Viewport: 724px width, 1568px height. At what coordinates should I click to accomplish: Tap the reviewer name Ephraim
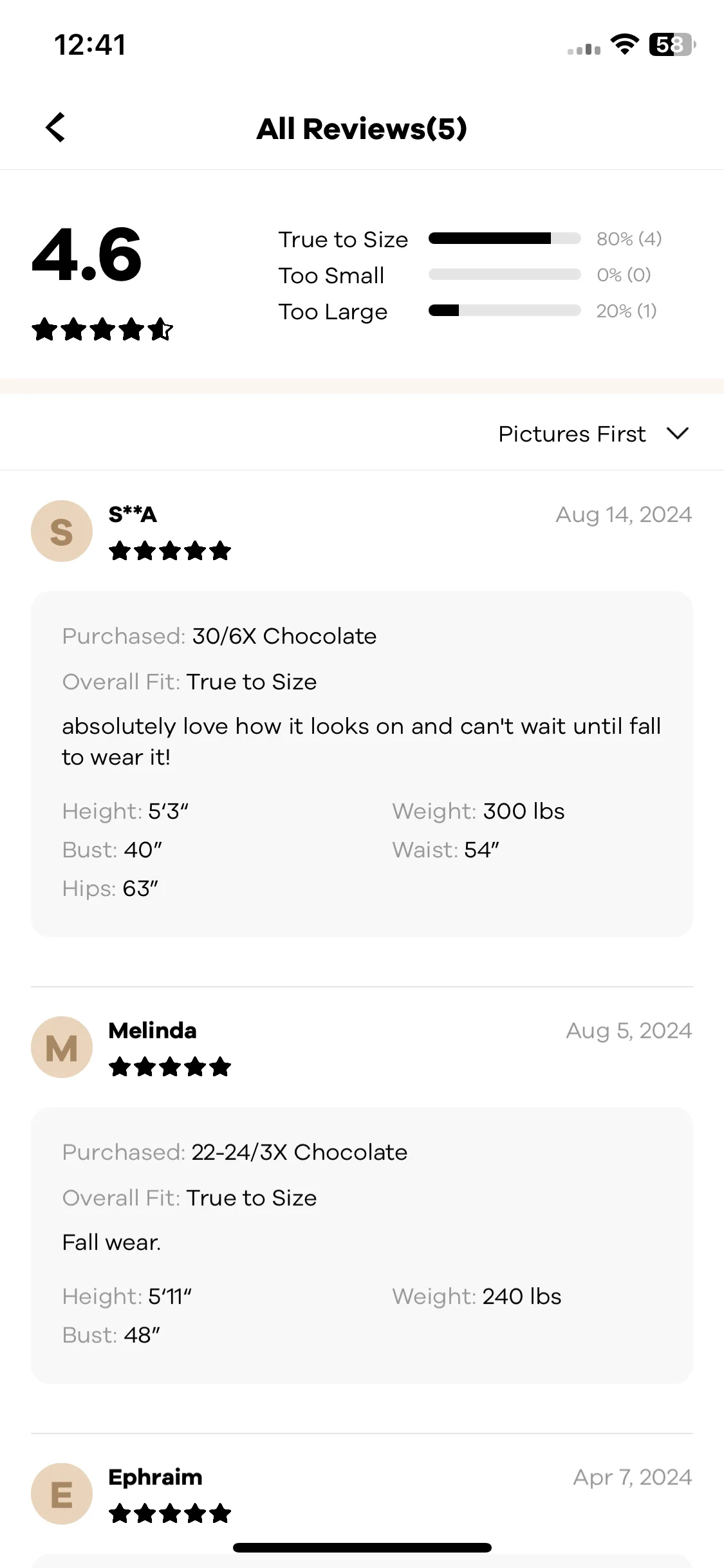[x=155, y=1477]
